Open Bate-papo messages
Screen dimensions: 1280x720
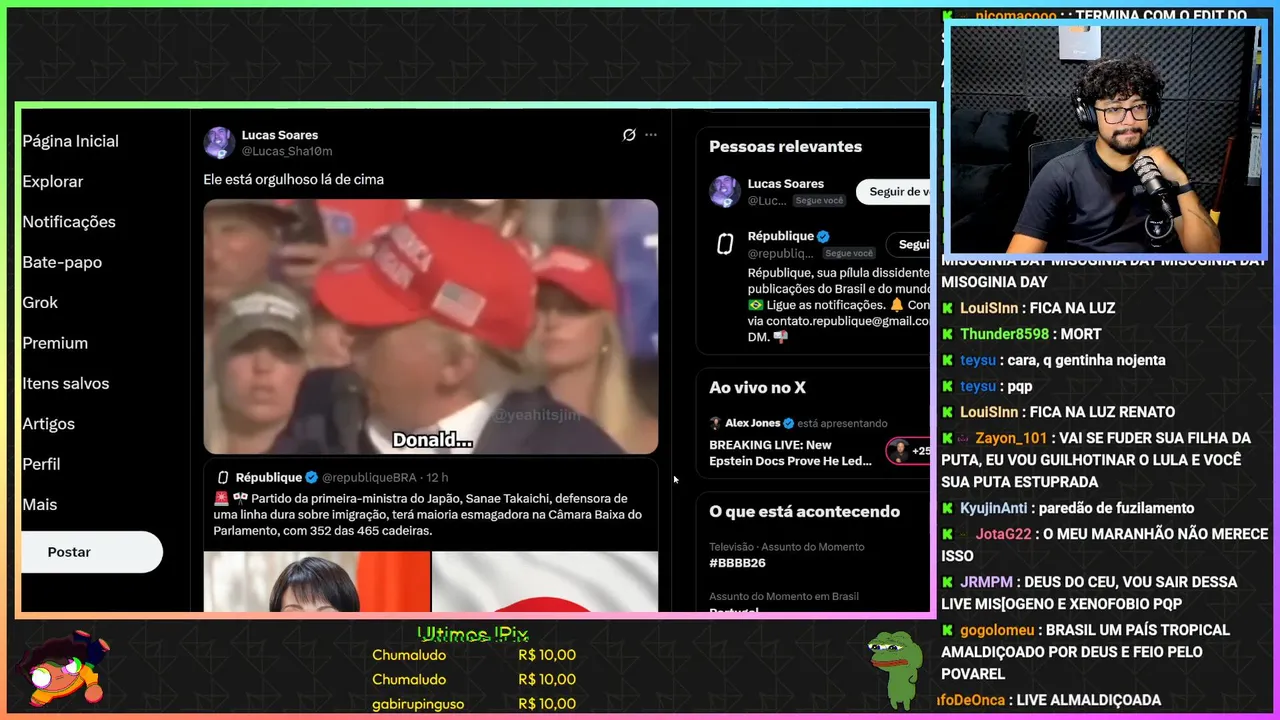[62, 262]
